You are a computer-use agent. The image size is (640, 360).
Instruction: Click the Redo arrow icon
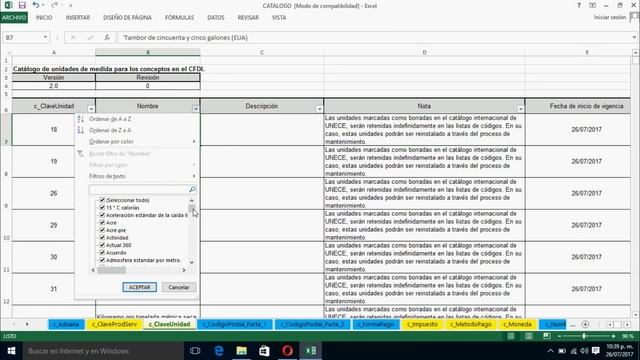click(54, 5)
